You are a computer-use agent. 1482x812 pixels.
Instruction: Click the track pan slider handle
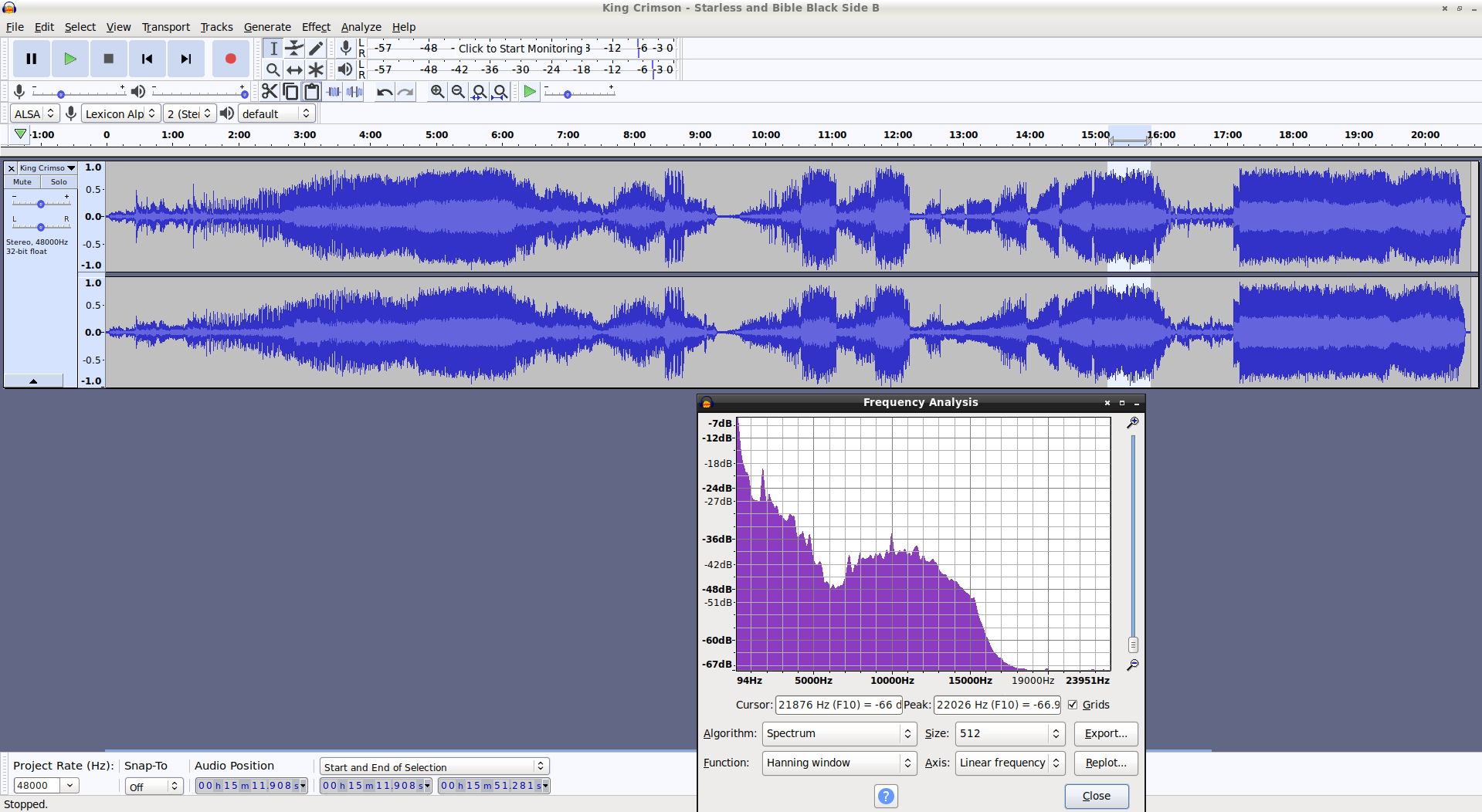click(41, 226)
